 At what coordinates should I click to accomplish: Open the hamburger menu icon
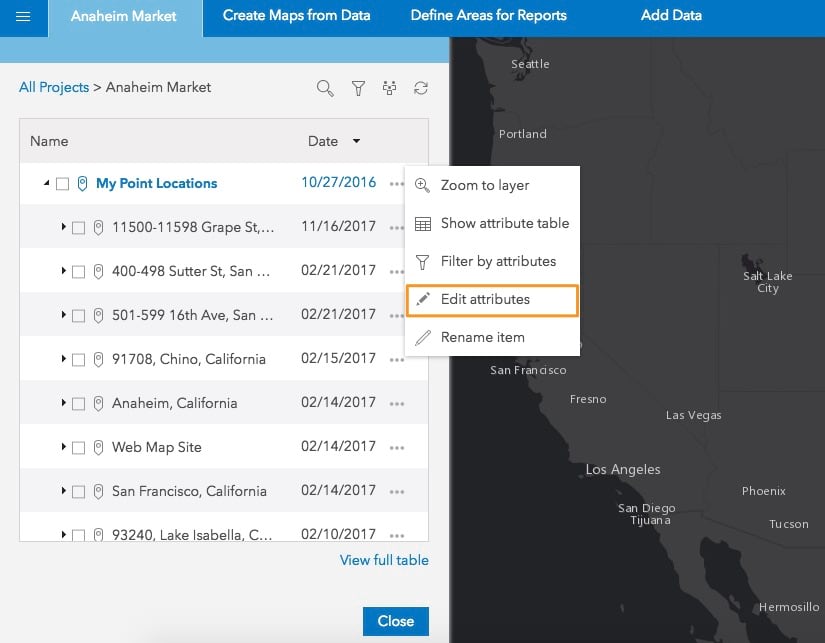click(x=23, y=16)
